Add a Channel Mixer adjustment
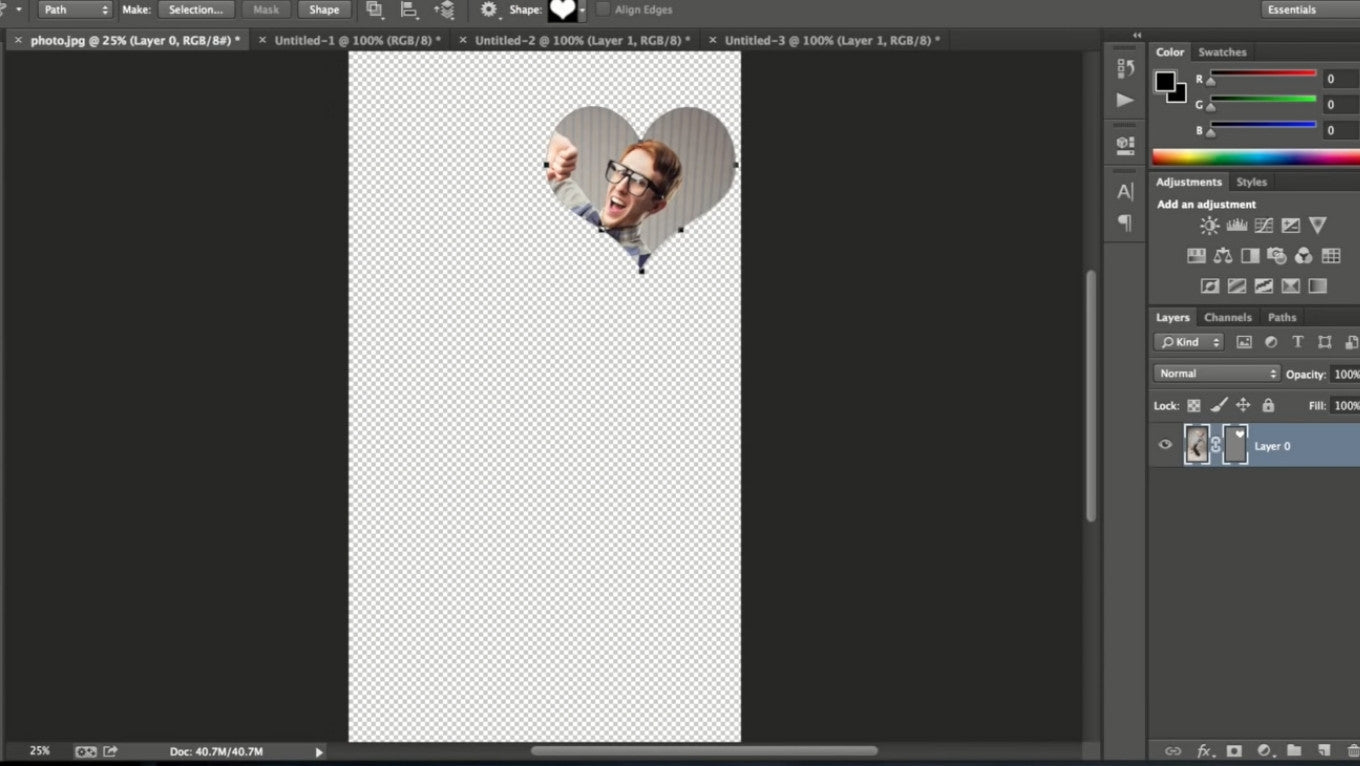The image size is (1360, 766). click(1304, 256)
